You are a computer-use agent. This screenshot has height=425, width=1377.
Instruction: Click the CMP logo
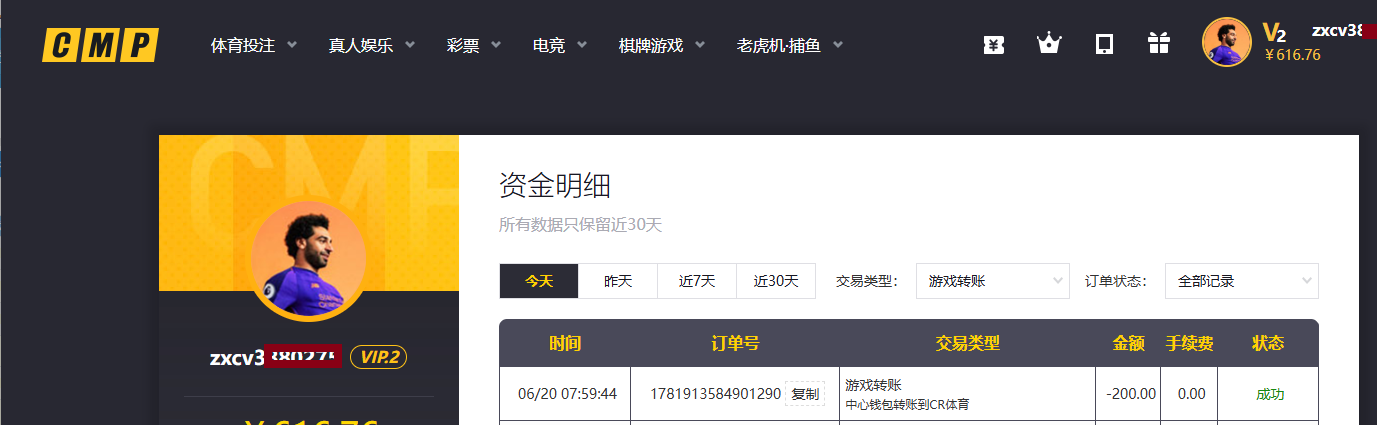tap(100, 45)
